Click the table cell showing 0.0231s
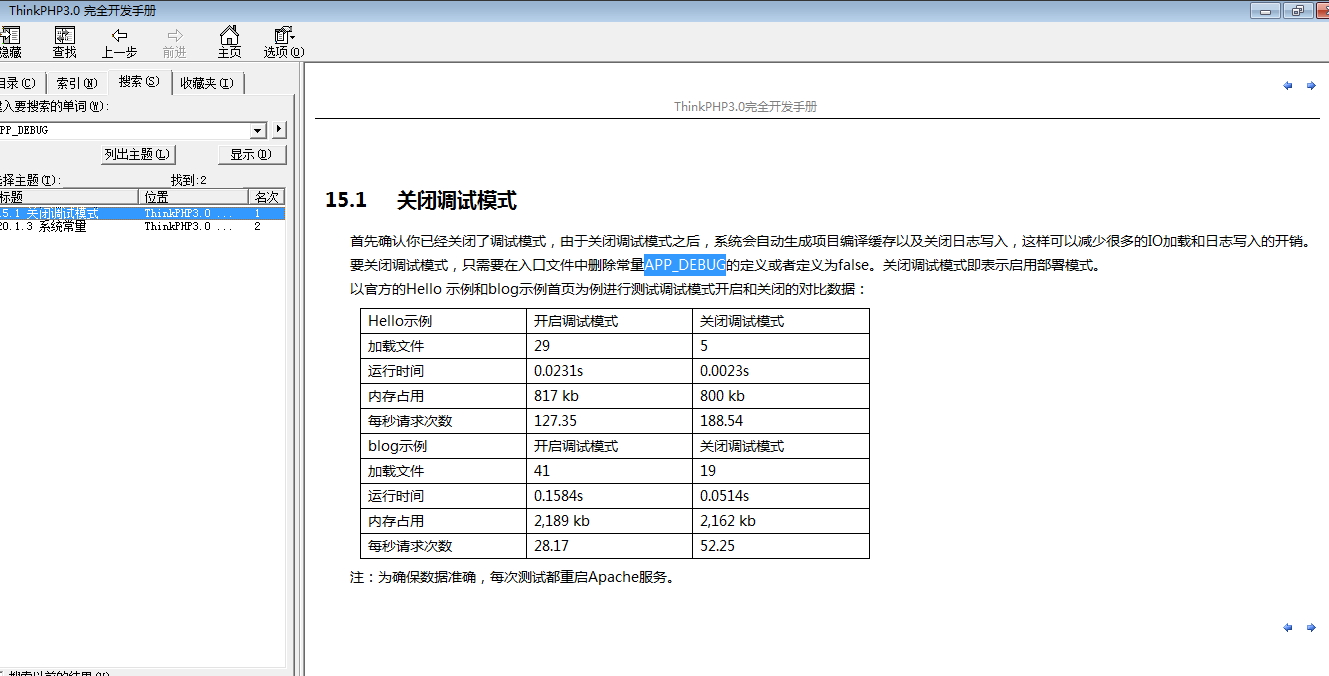This screenshot has height=676, width=1329. pyautogui.click(x=609, y=371)
